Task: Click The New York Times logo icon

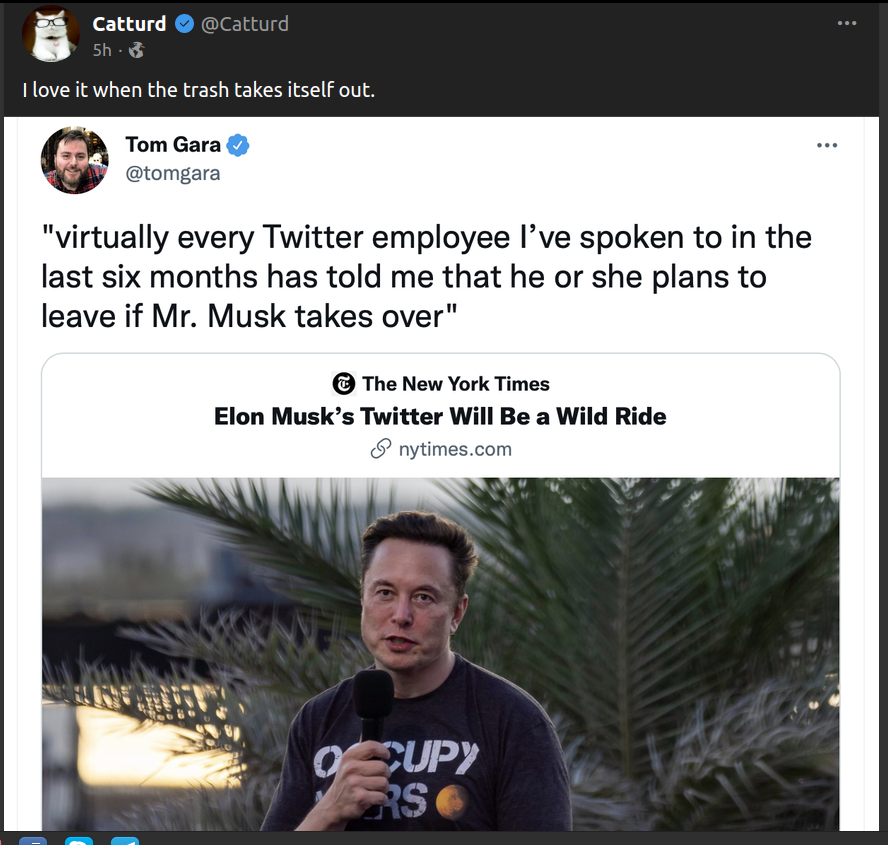Action: (343, 383)
